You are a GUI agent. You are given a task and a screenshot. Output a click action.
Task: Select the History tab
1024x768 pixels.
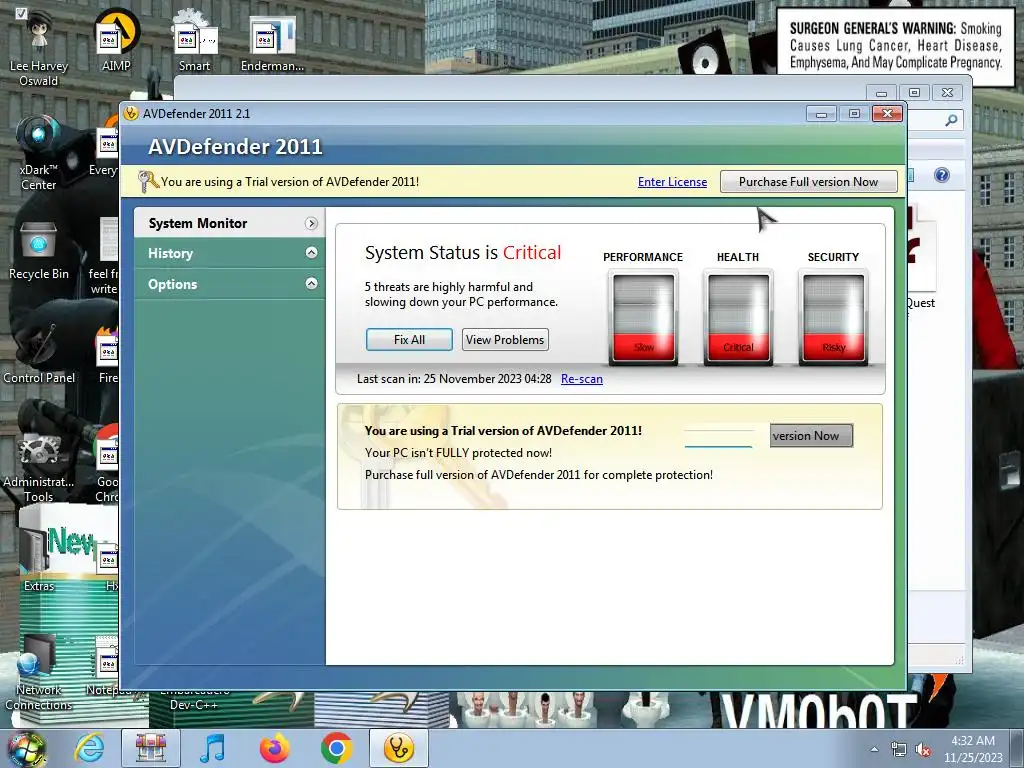point(230,253)
